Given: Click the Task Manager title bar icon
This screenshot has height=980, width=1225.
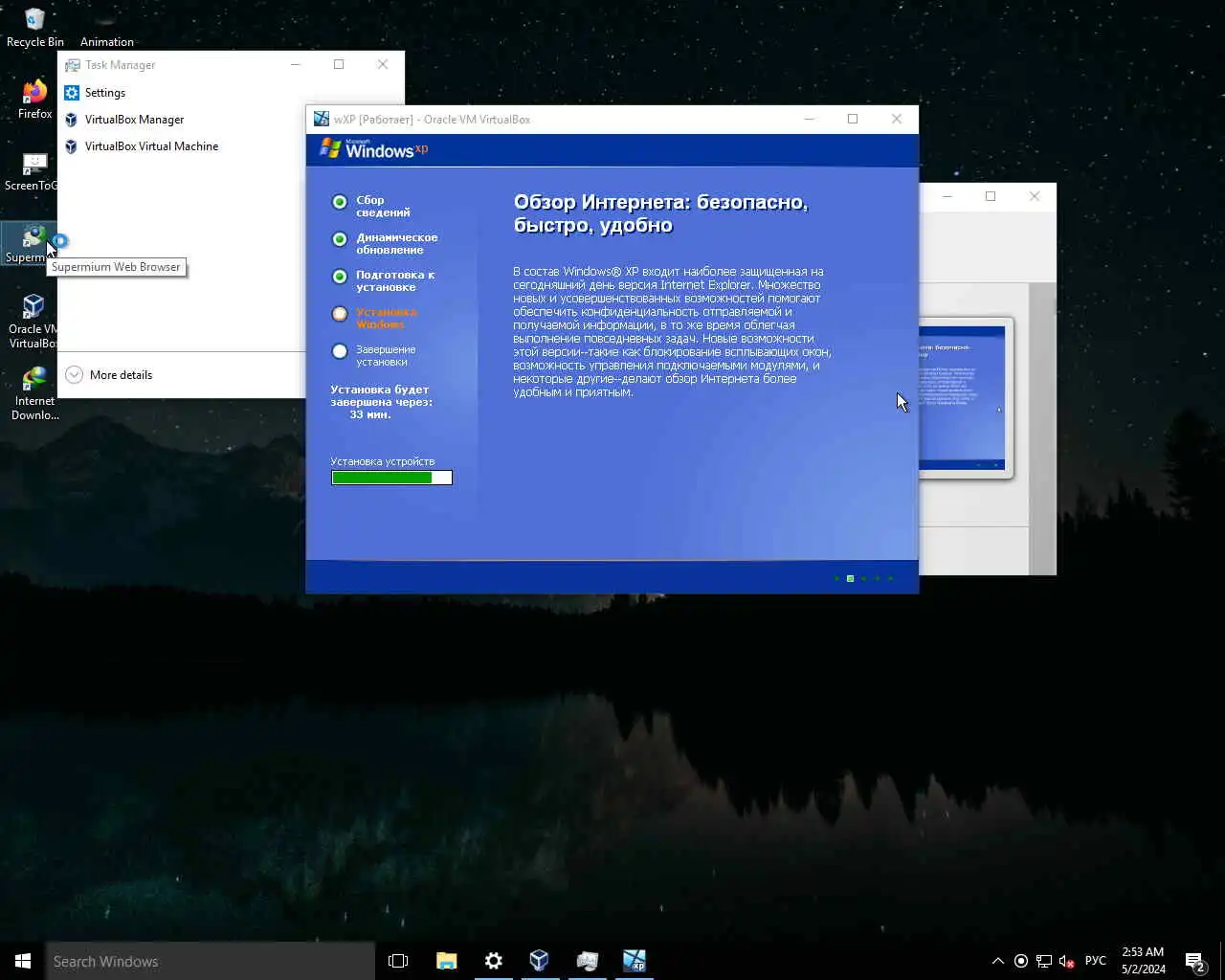Looking at the screenshot, I should (x=72, y=65).
